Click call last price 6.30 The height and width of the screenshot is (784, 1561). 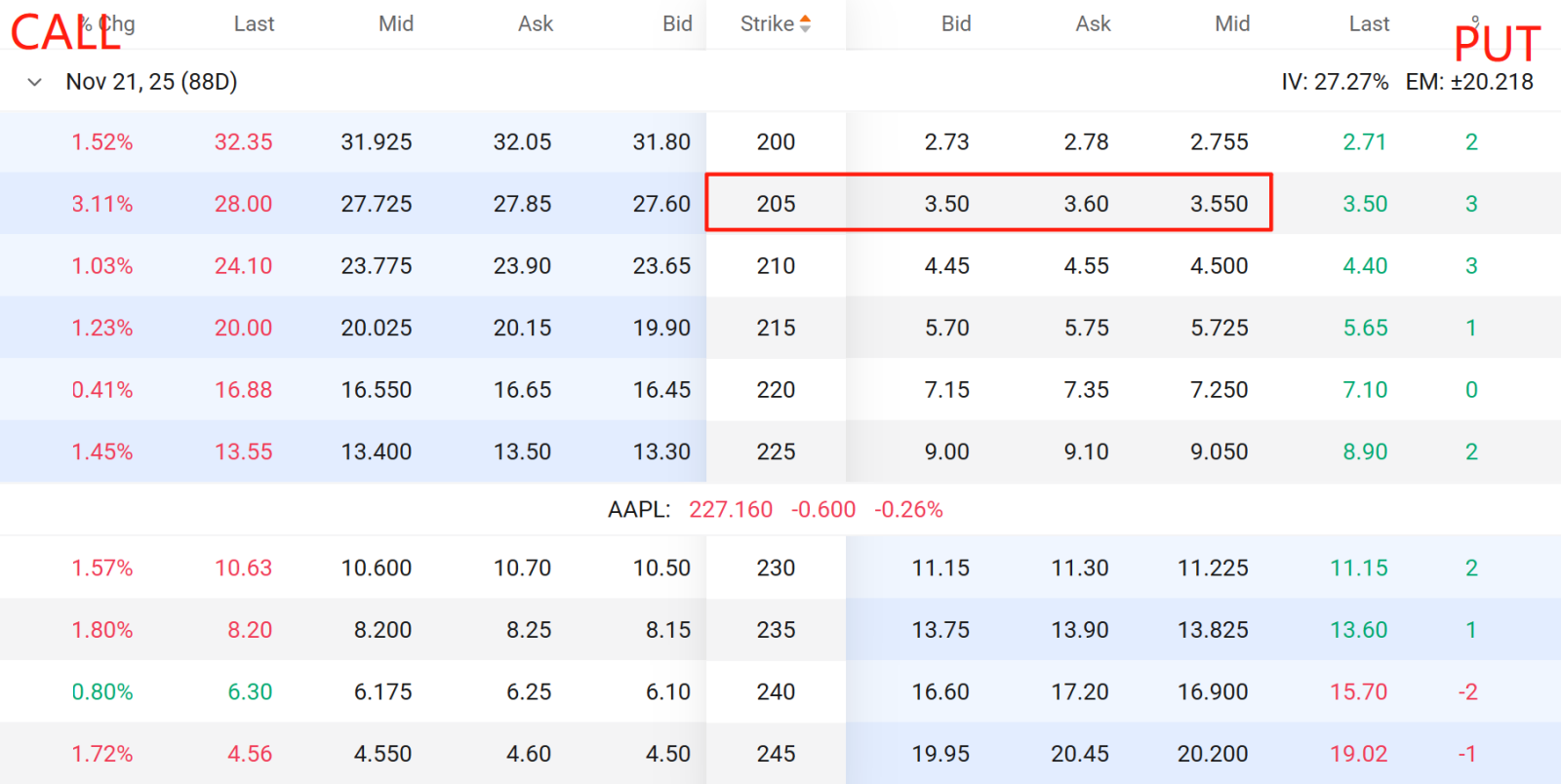(250, 691)
